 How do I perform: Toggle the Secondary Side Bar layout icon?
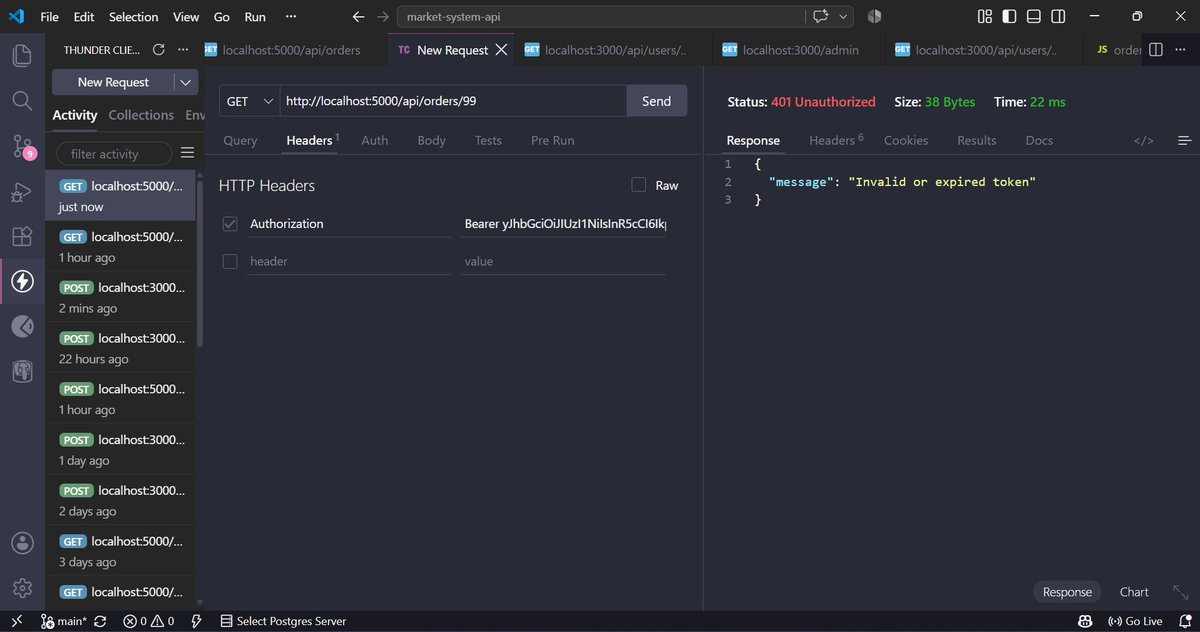tap(1058, 17)
